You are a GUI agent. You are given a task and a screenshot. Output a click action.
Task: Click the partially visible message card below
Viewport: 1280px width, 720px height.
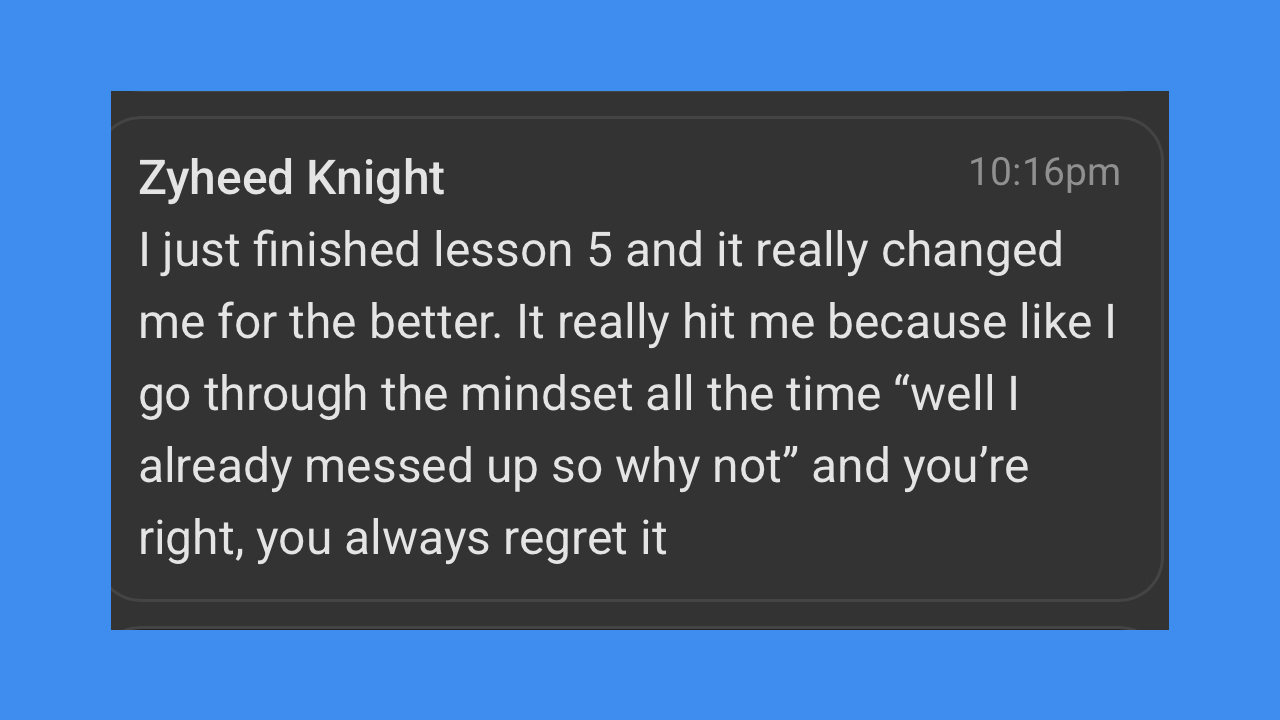637,628
